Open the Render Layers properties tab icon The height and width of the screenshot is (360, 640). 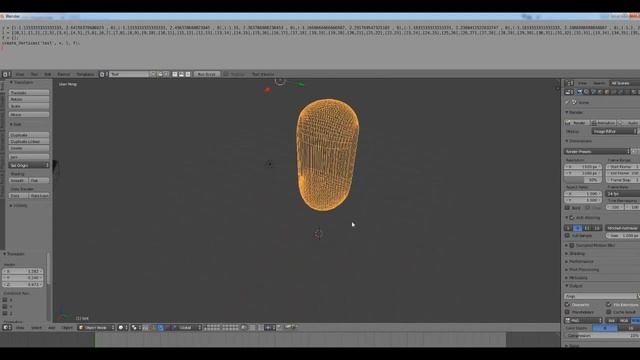coord(587,92)
